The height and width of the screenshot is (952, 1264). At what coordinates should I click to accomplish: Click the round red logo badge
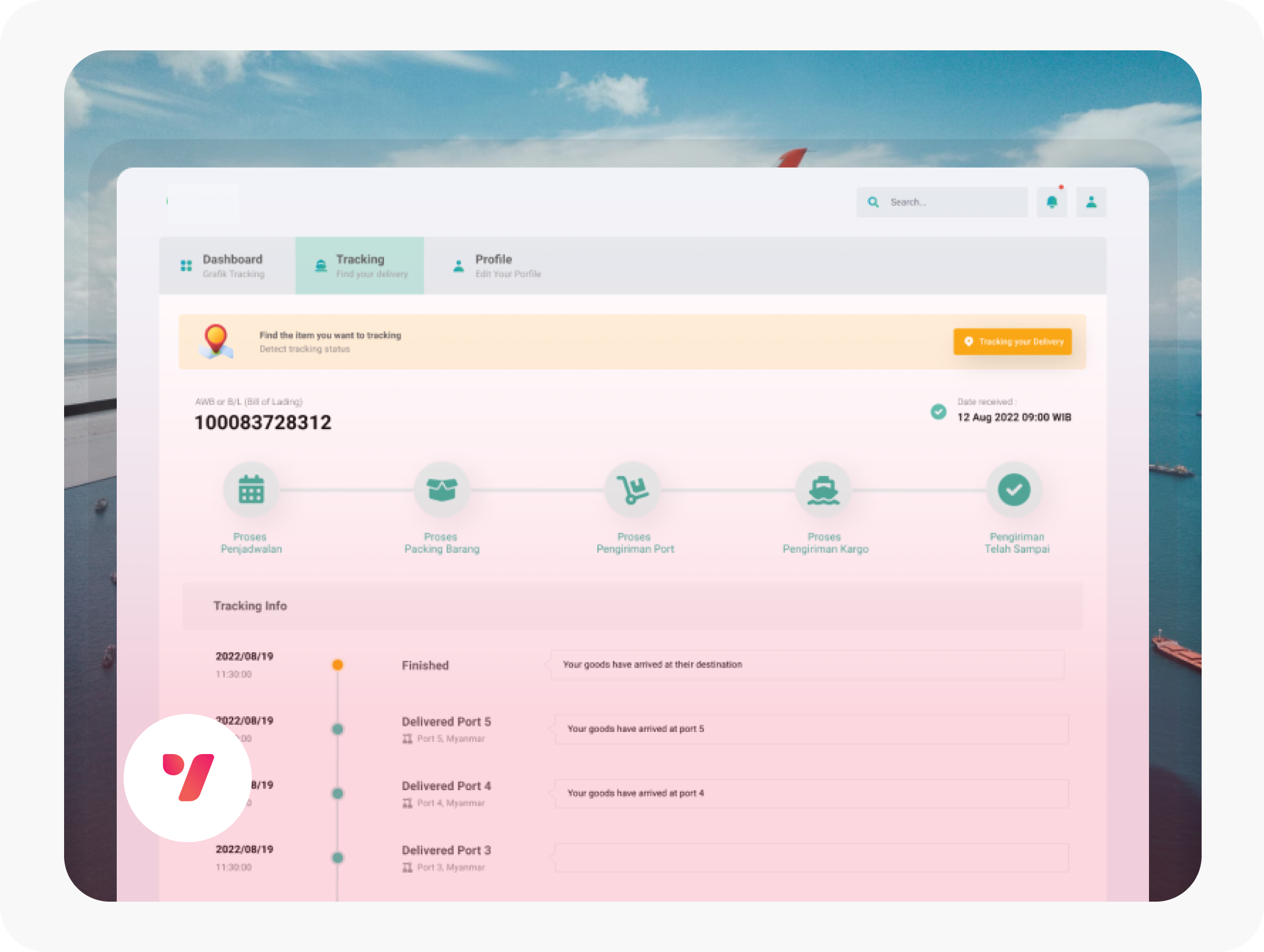tap(188, 778)
